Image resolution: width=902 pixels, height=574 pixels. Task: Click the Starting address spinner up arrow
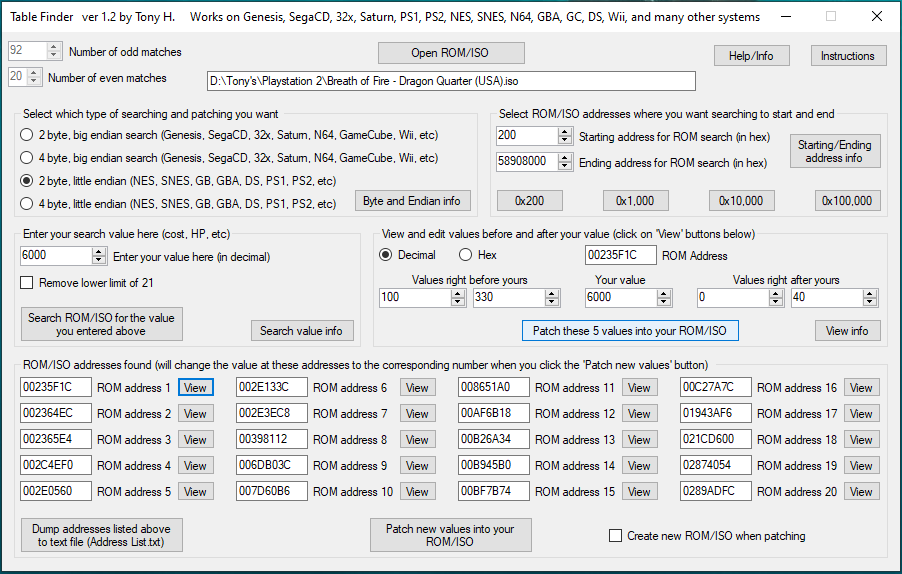coord(565,131)
